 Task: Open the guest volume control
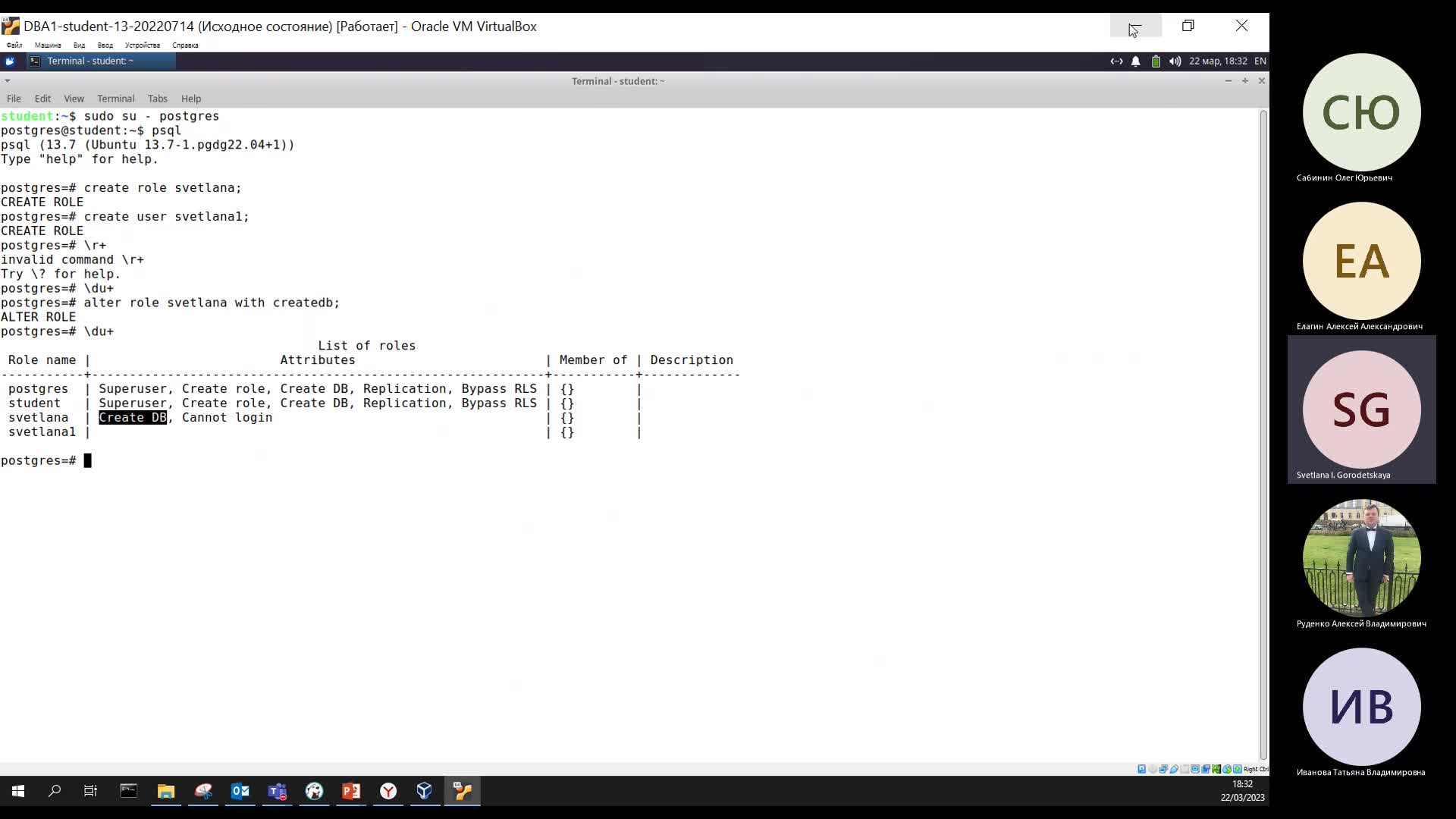(x=1175, y=61)
